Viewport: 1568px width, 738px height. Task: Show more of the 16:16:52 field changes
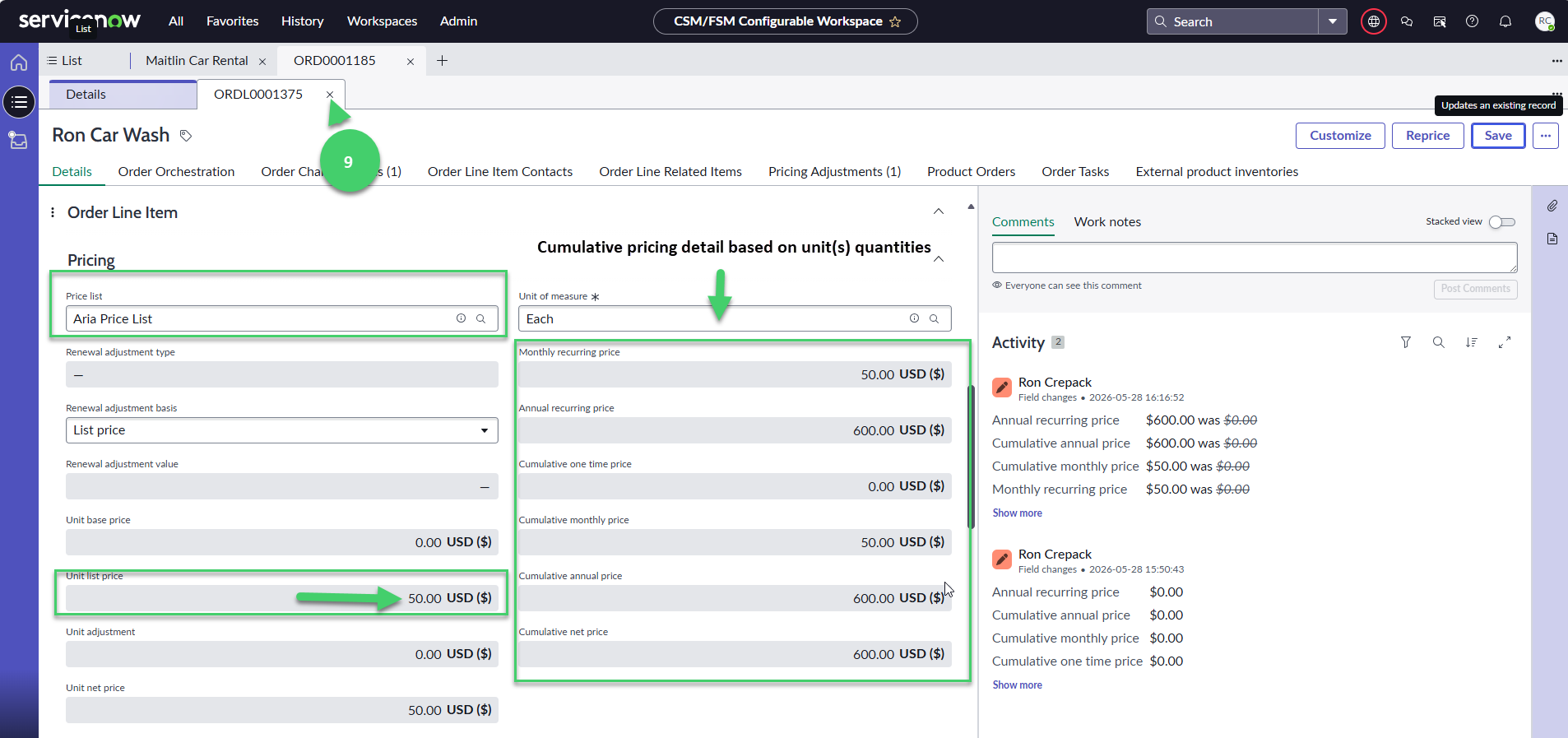pyautogui.click(x=1017, y=513)
